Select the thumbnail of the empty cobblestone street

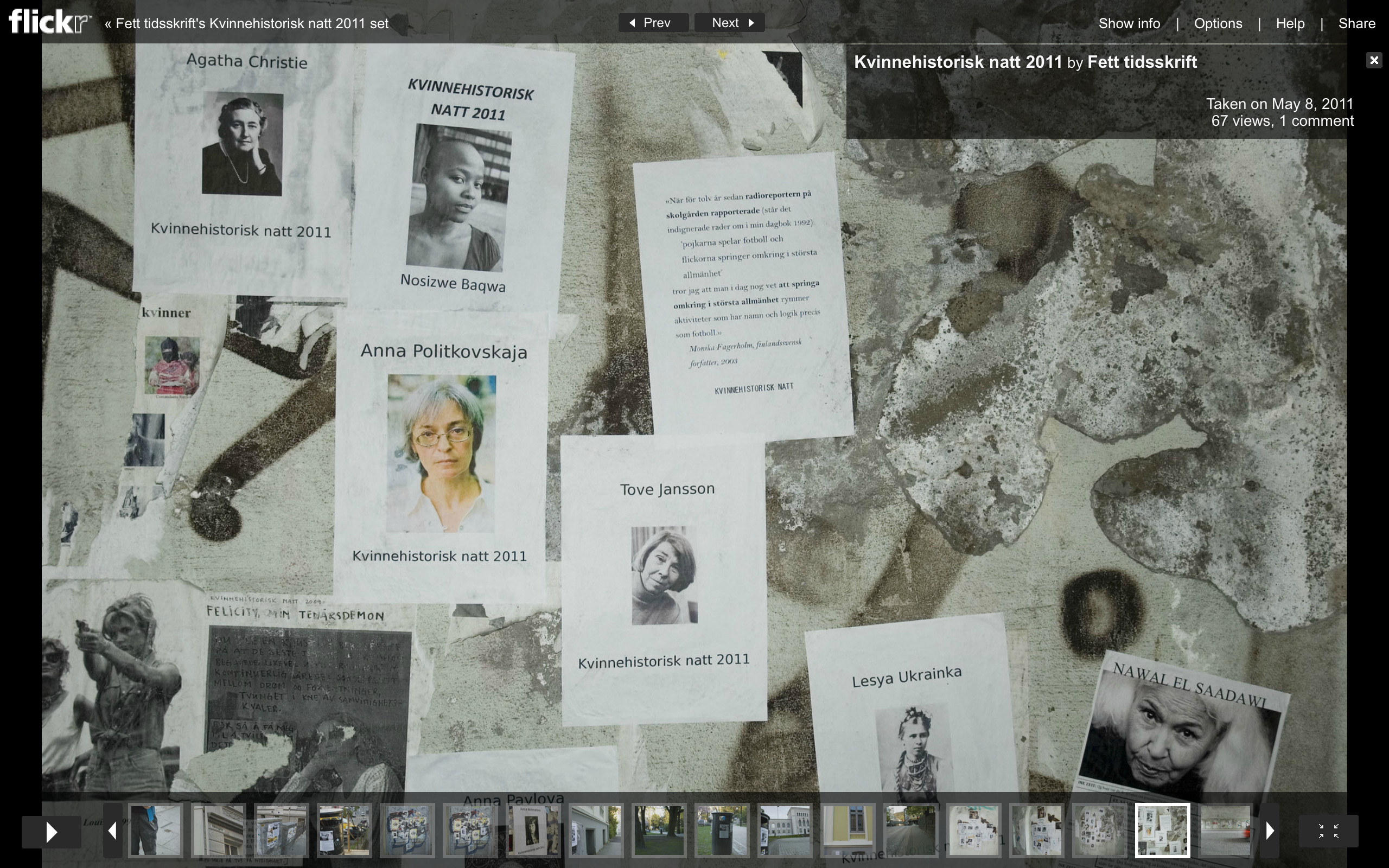tap(910, 830)
